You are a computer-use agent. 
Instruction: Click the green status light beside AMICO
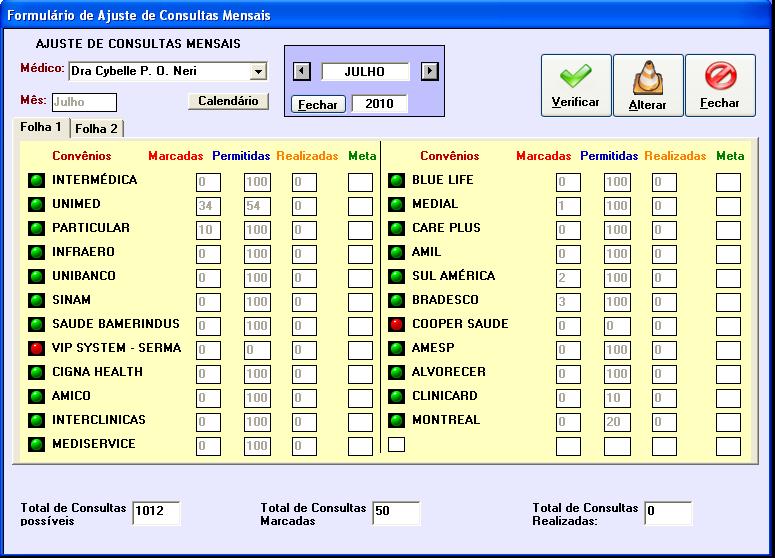point(36,396)
